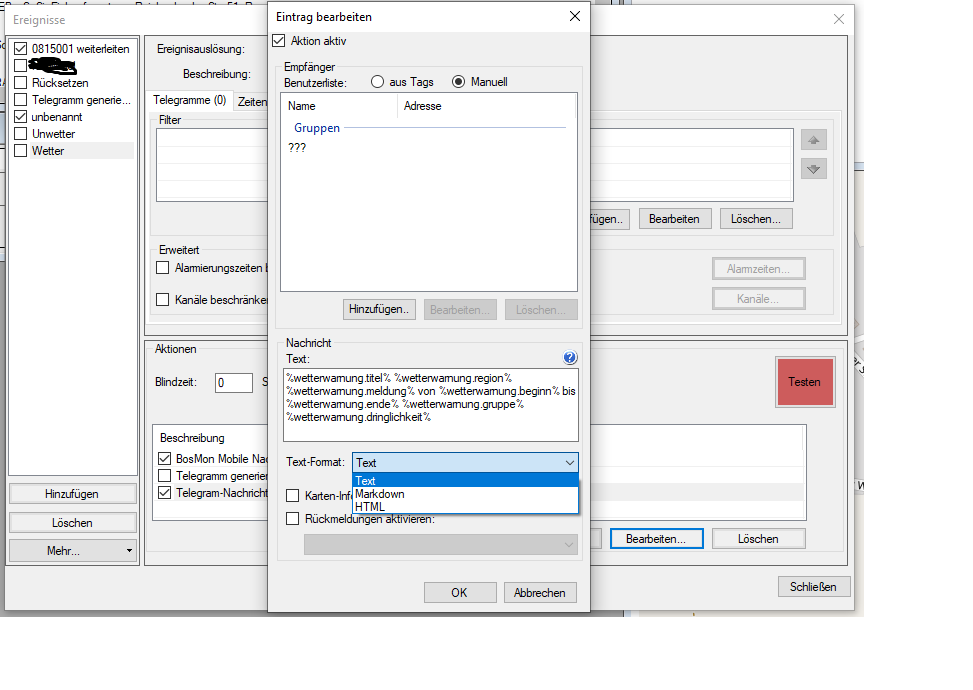
Task: Open the Mehr... dropdown button
Action: pos(73,550)
